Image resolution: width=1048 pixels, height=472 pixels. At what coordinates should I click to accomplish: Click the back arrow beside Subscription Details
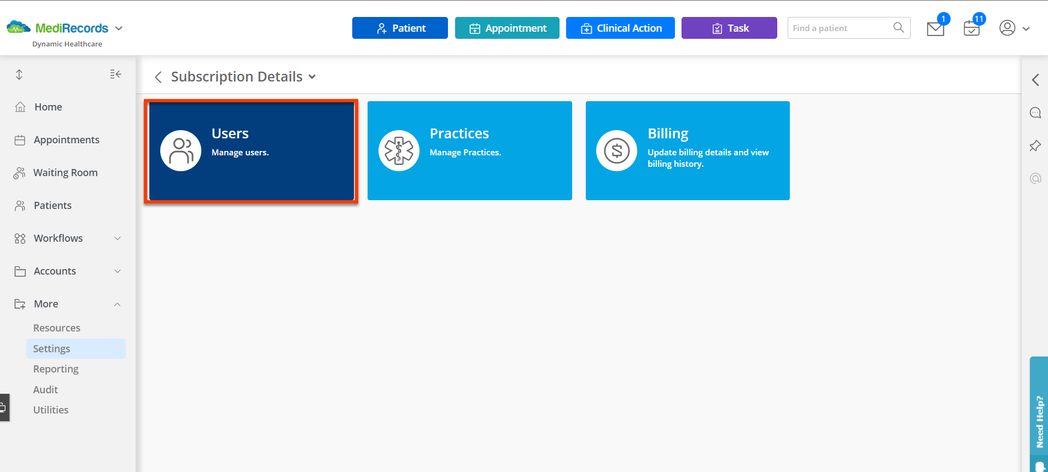click(158, 77)
